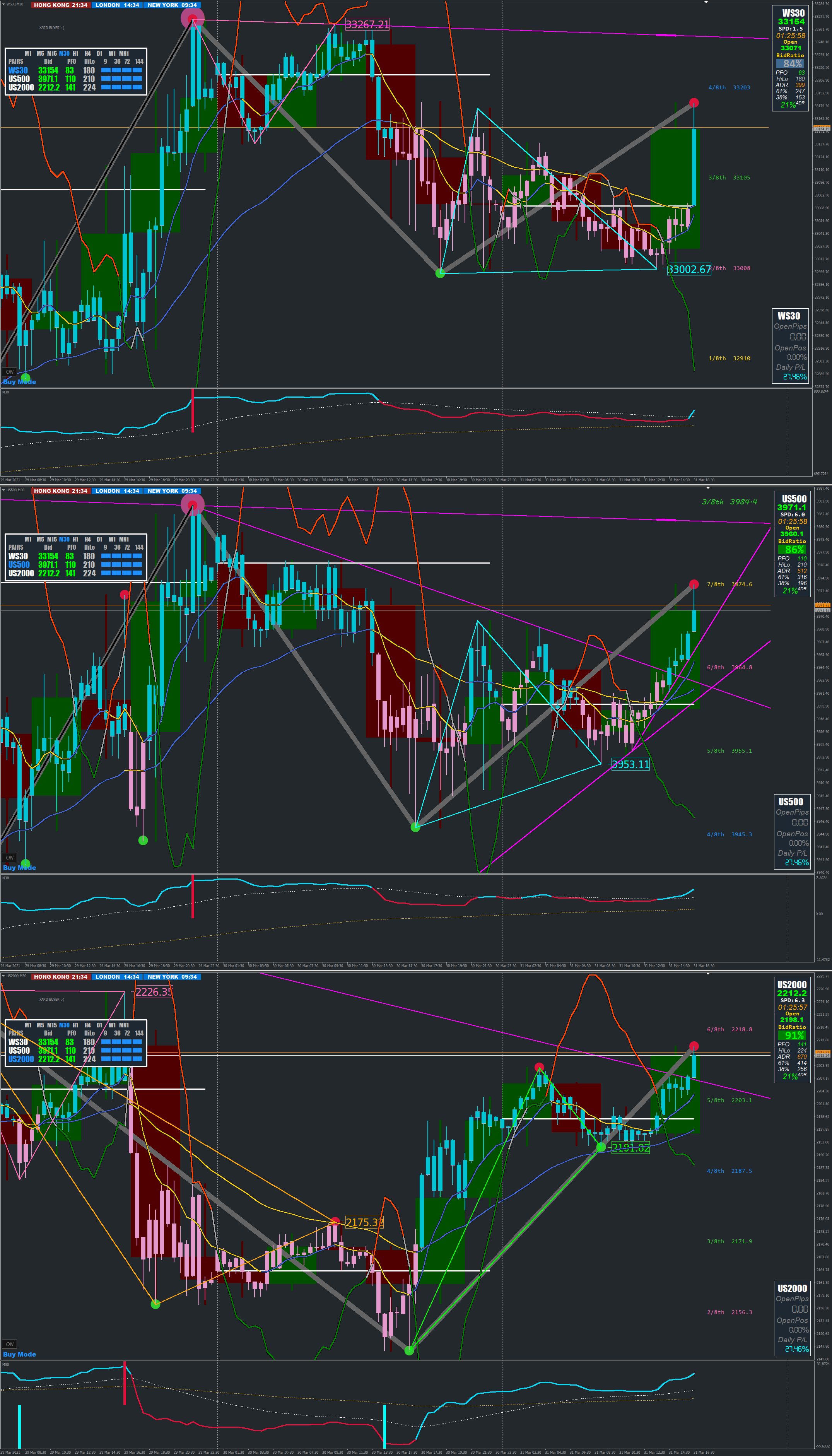Toggle the ON button in the middle US500 chart
This screenshot has width=832, height=1456.
point(9,857)
